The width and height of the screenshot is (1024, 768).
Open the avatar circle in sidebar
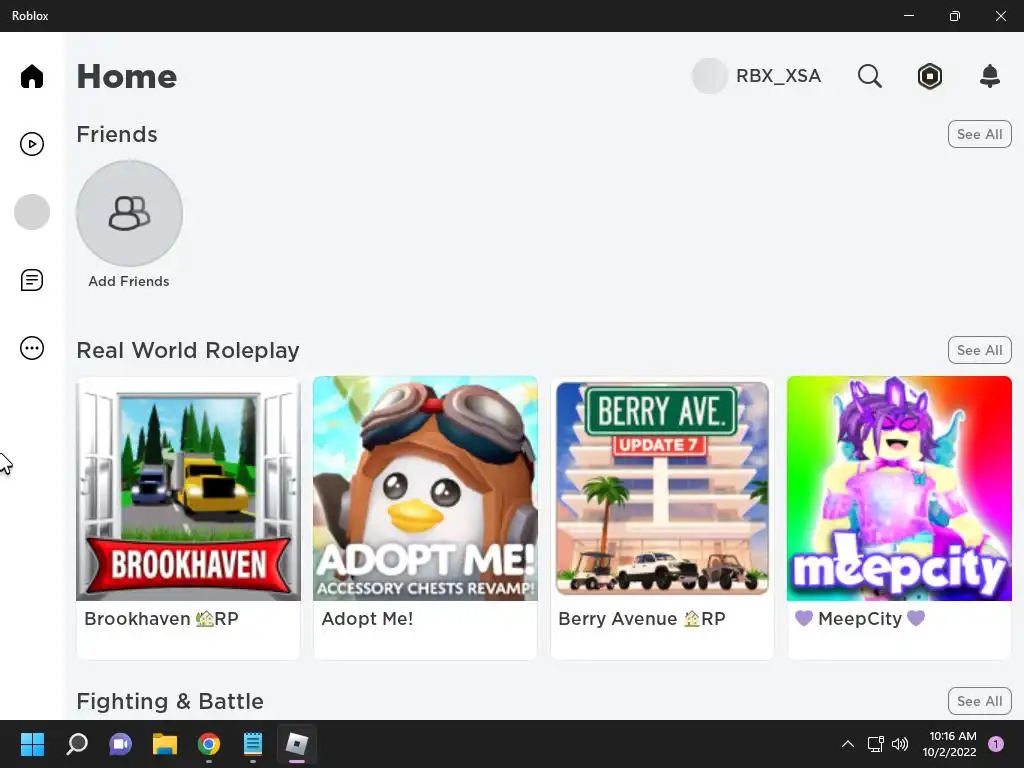coord(31,212)
